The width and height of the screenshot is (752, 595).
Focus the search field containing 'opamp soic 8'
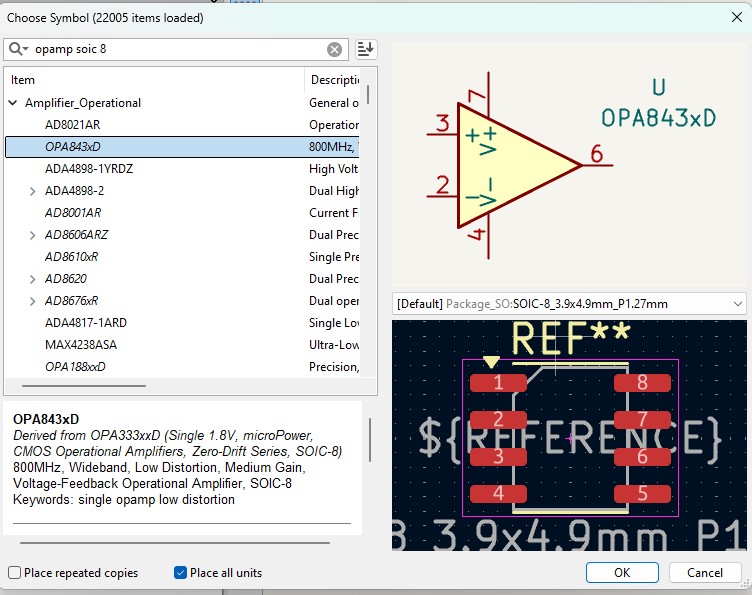(x=178, y=49)
